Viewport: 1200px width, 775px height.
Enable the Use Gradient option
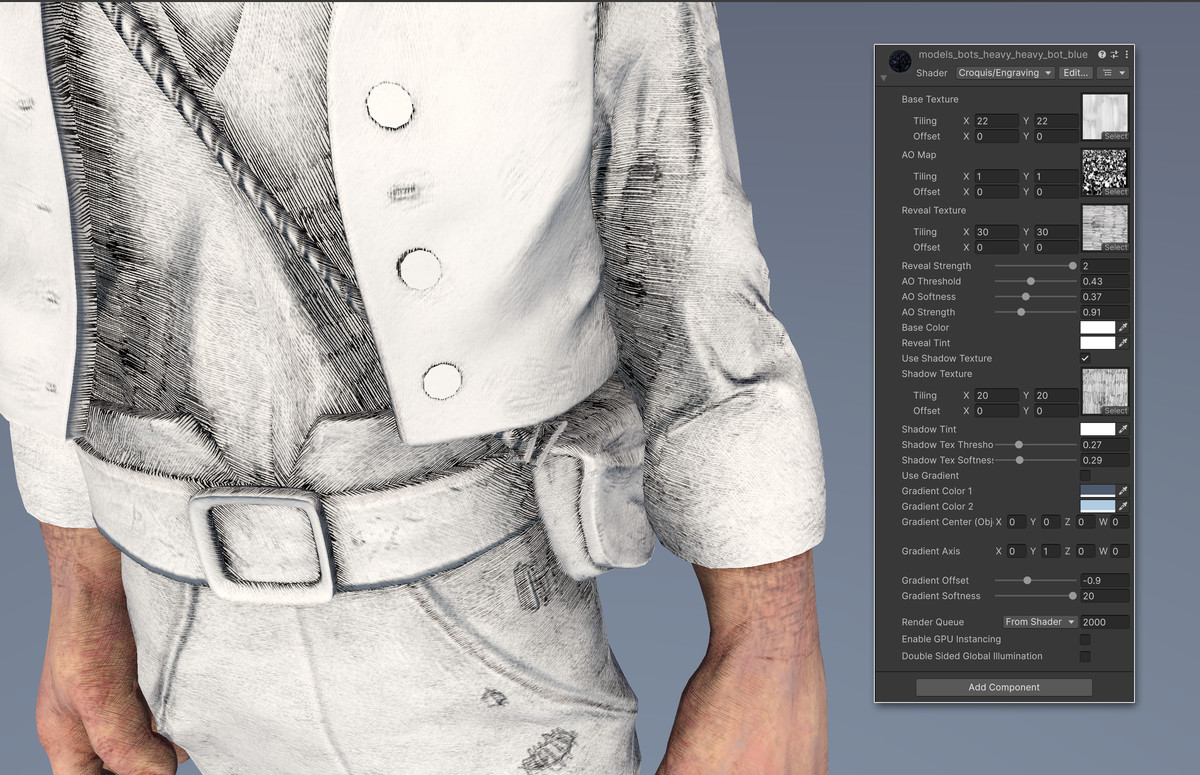(x=1084, y=475)
